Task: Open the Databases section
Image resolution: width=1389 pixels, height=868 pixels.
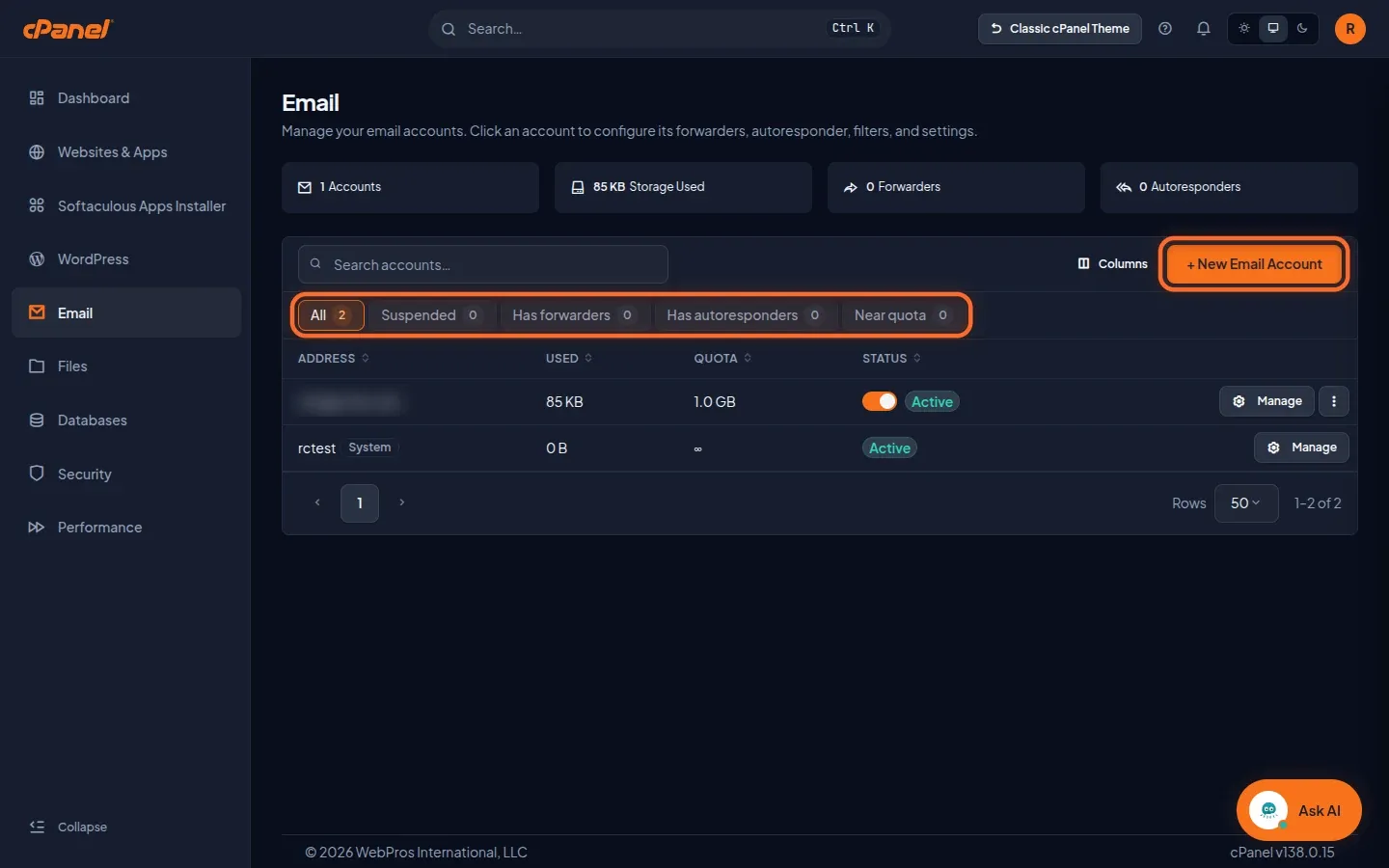Action: point(126,420)
